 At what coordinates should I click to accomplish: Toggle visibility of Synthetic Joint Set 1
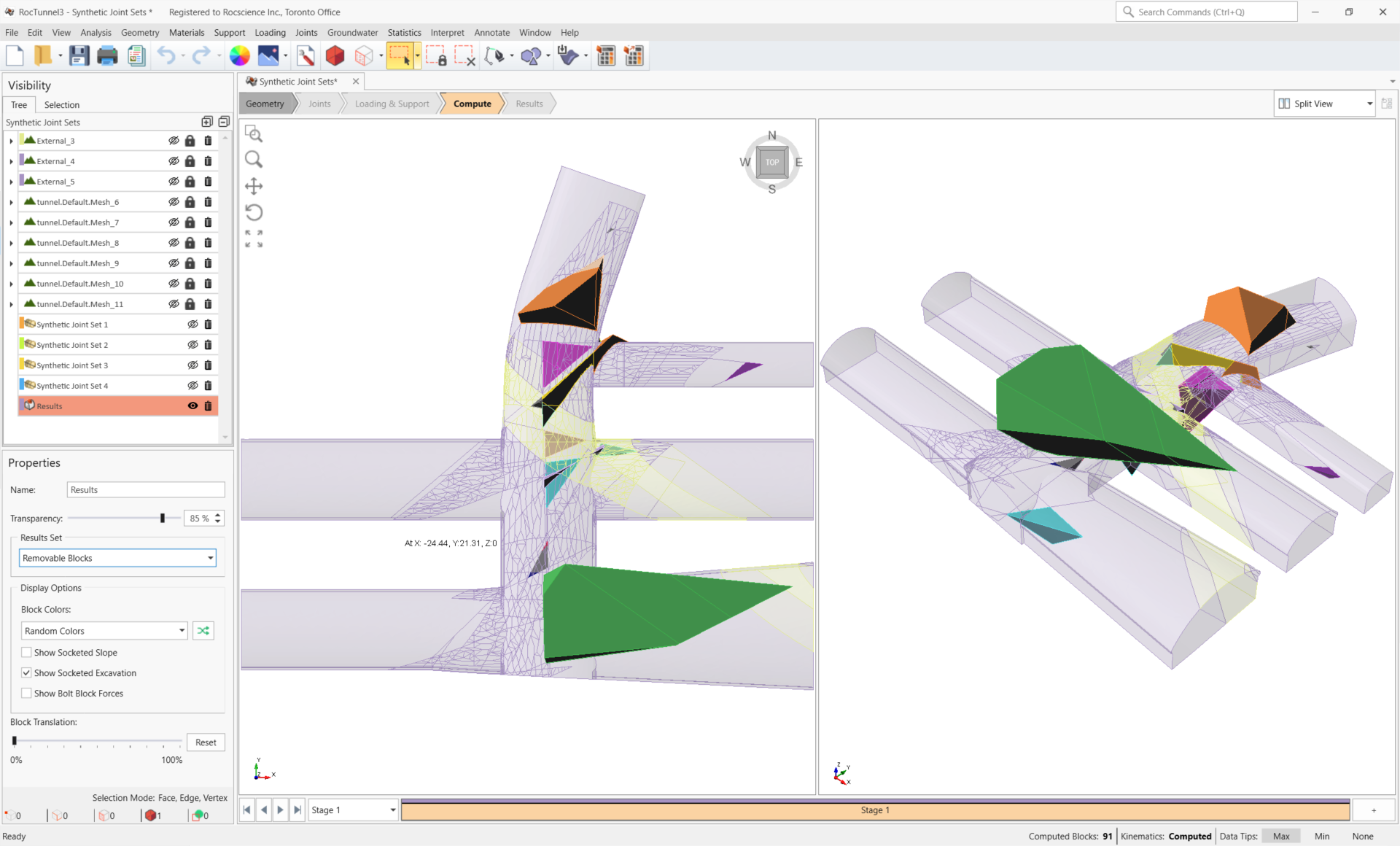point(192,325)
